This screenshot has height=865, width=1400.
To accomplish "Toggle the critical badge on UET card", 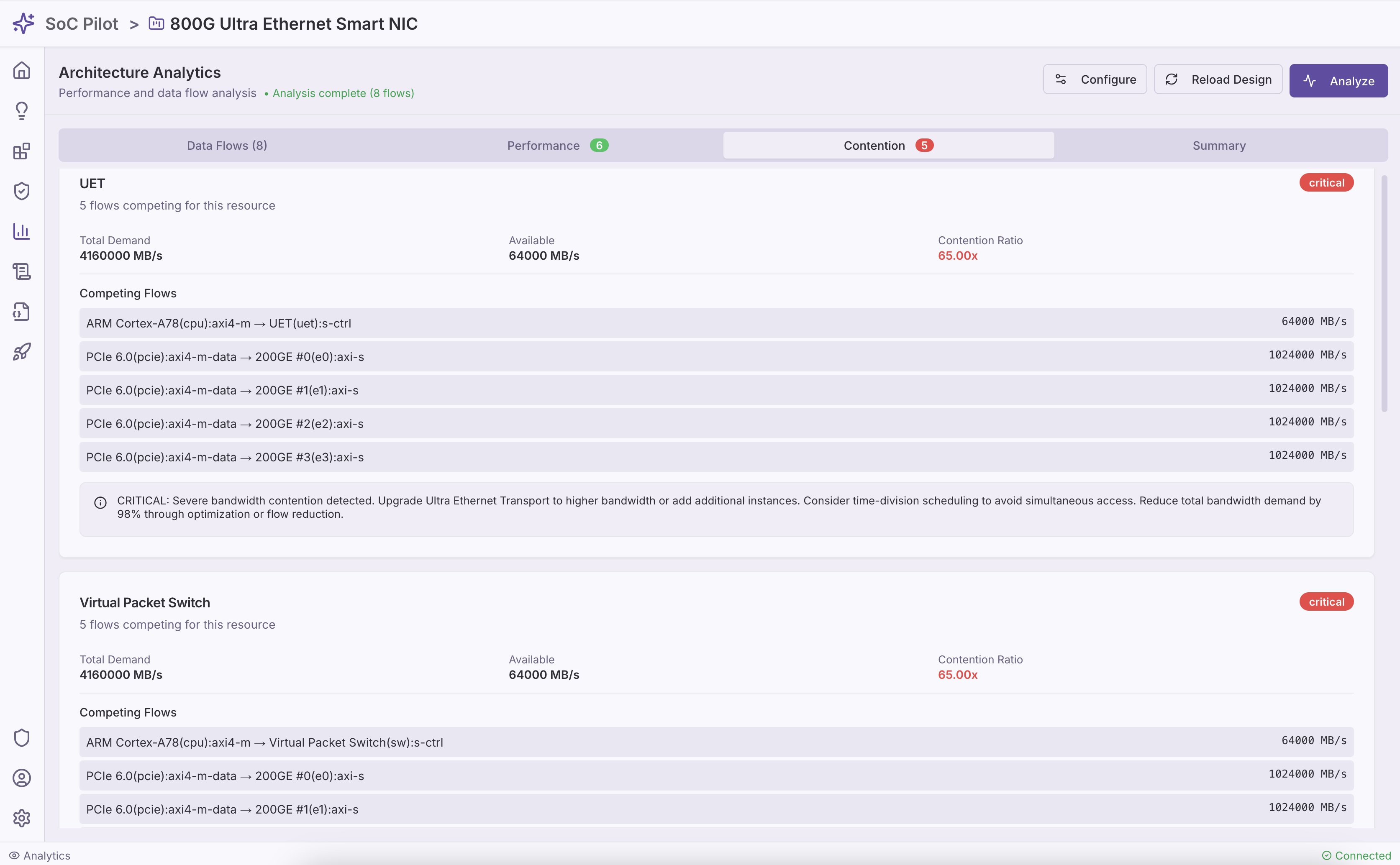I will click(1326, 182).
